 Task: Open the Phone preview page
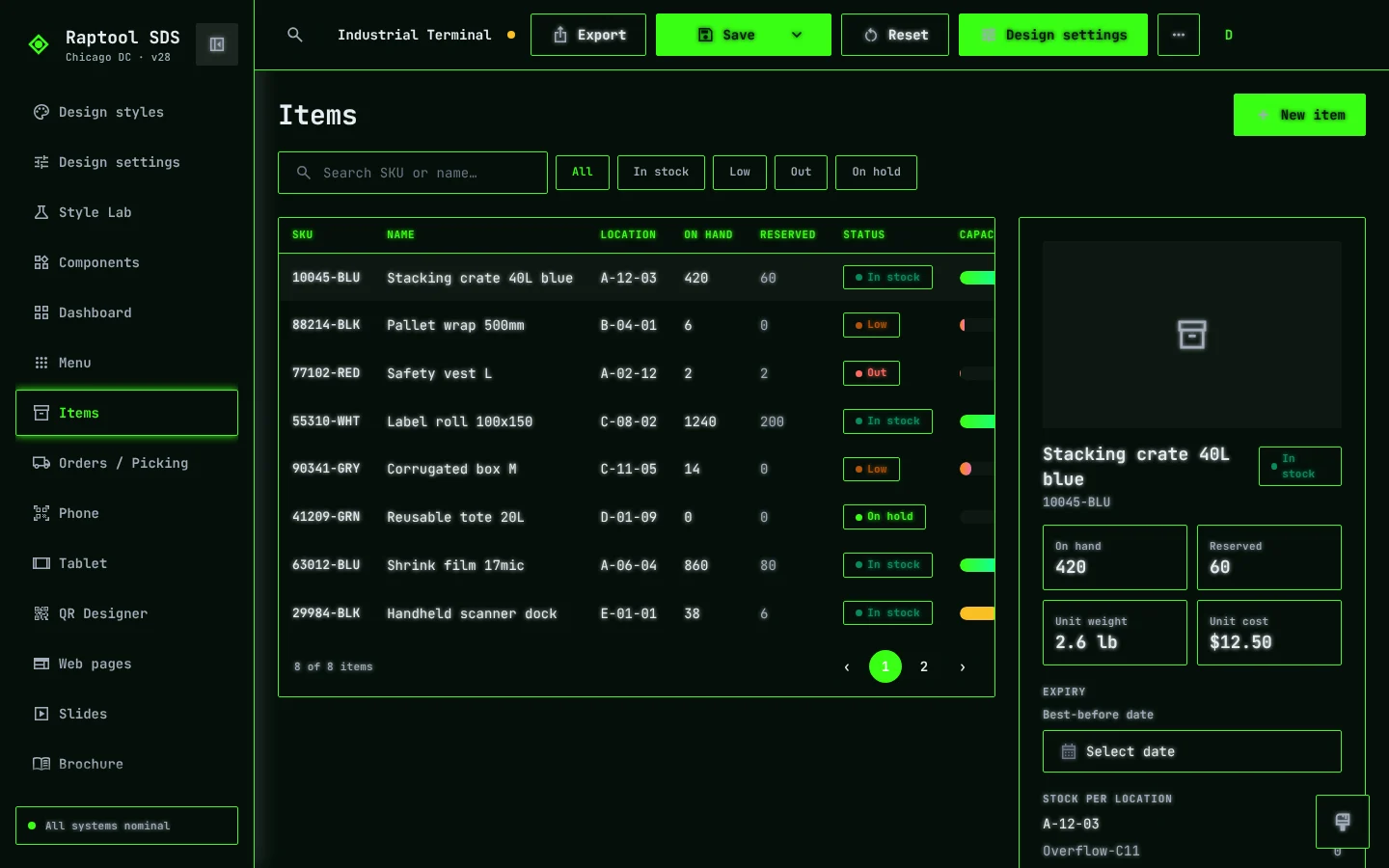click(126, 513)
